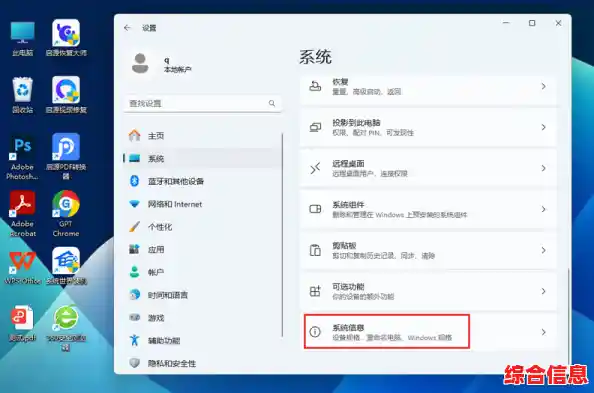Launch Adobe Acrobat desktop shortcut
The image size is (594, 393).
pos(22,214)
